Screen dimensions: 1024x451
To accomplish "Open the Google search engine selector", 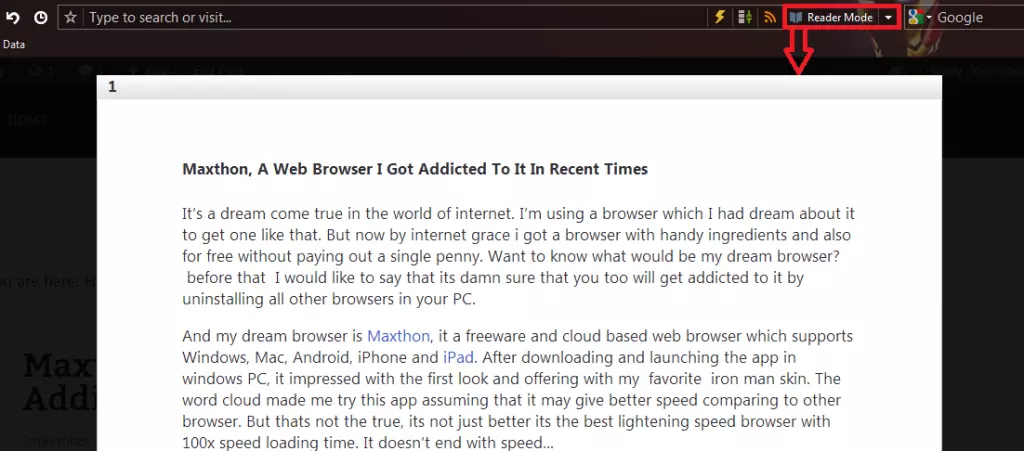I will click(x=920, y=18).
